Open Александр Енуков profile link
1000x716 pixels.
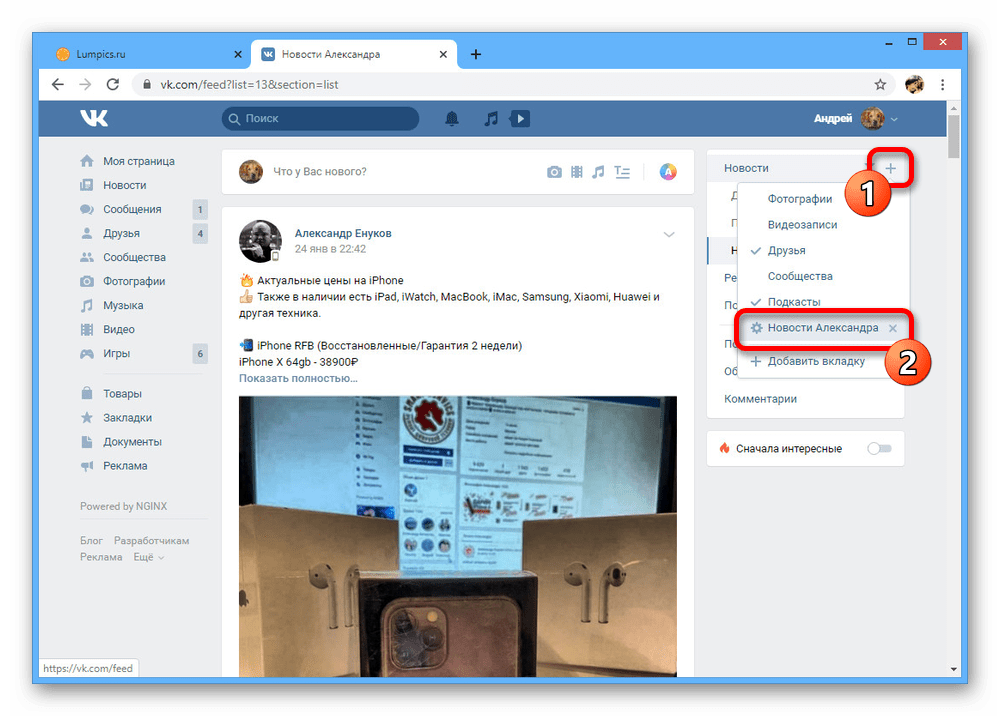coord(343,233)
